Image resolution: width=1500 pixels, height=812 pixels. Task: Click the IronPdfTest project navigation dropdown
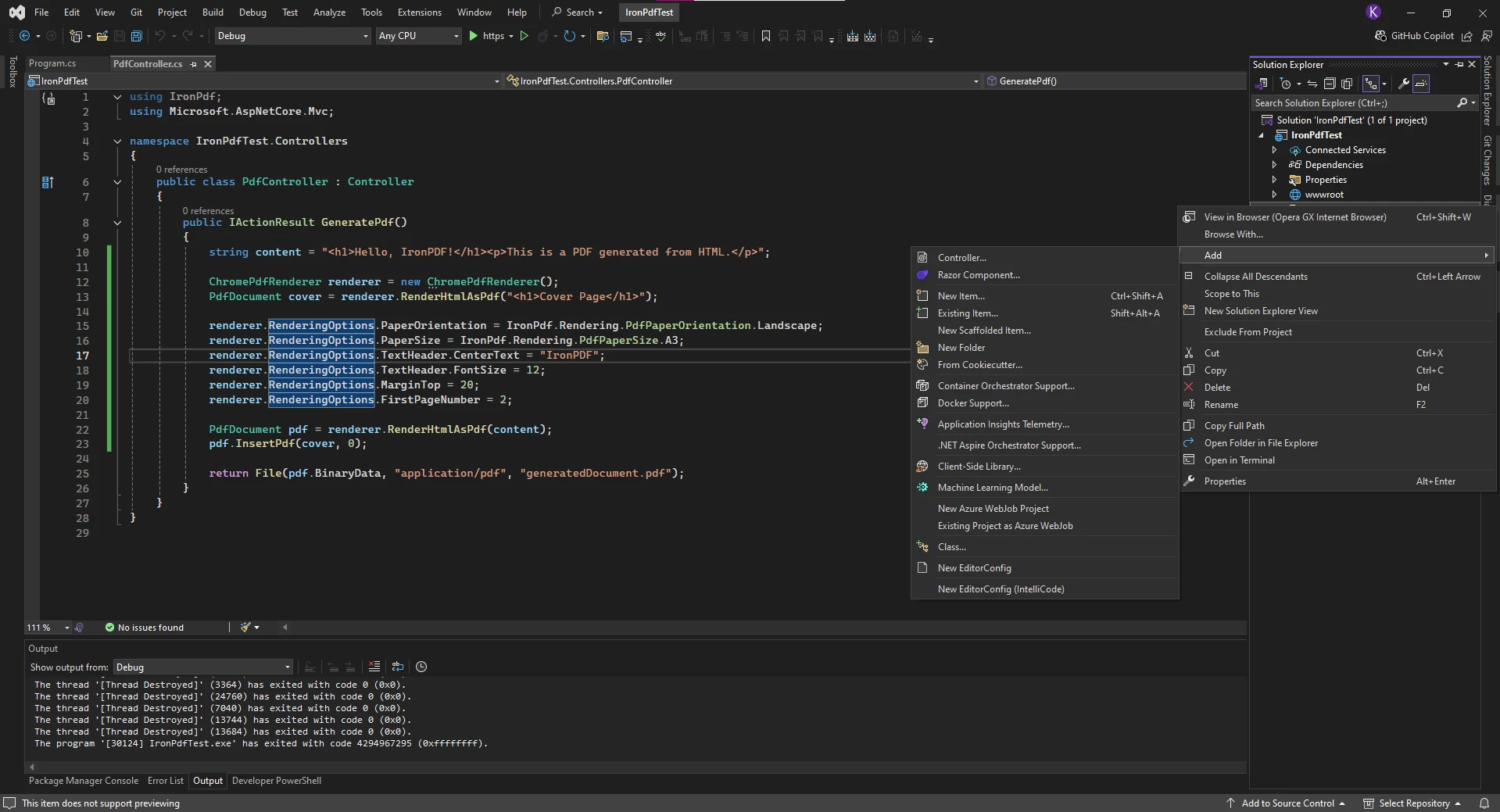264,81
